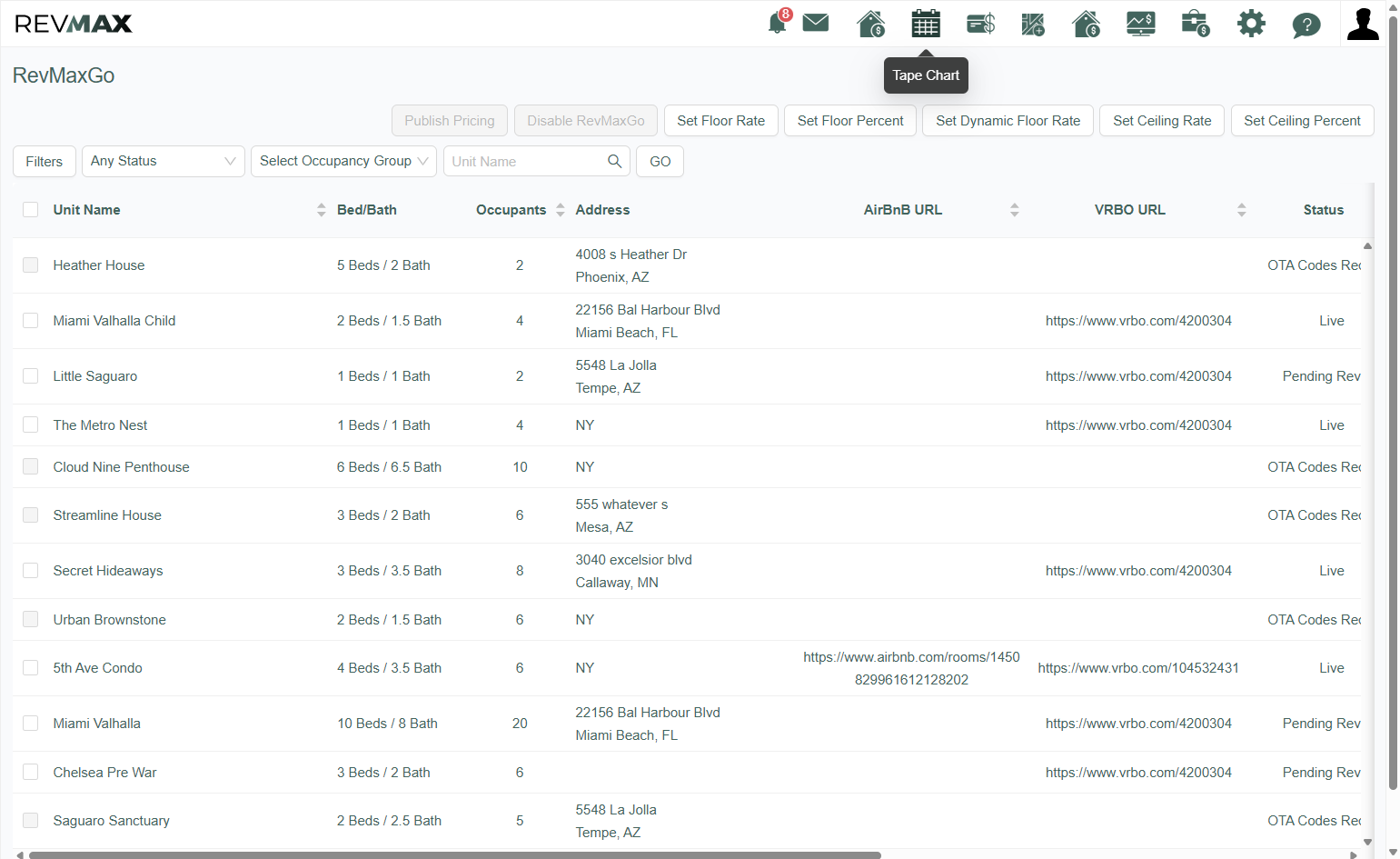The width and height of the screenshot is (1400, 859).
Task: Open the user profile silhouette icon
Action: pyautogui.click(x=1363, y=24)
